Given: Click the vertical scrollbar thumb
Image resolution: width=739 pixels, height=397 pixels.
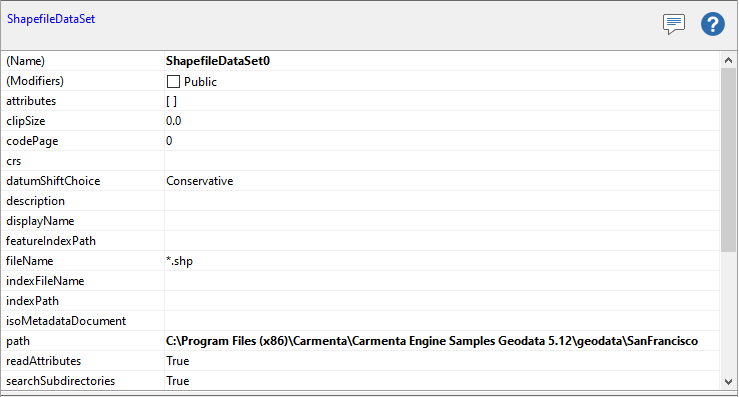Looking at the screenshot, I should pyautogui.click(x=728, y=159).
